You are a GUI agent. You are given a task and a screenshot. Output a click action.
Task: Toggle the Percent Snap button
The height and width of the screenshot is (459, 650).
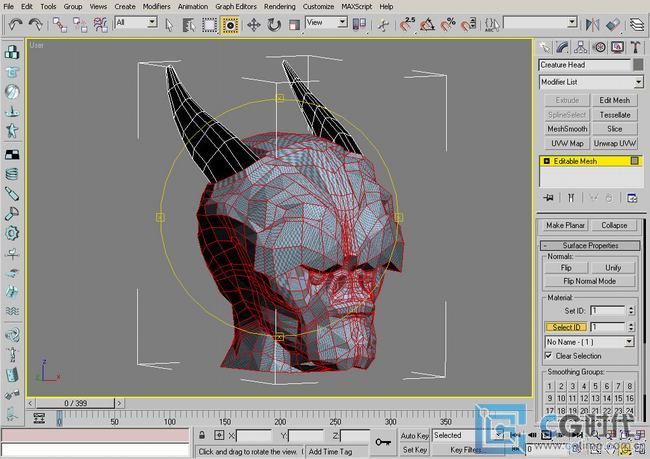click(x=448, y=25)
